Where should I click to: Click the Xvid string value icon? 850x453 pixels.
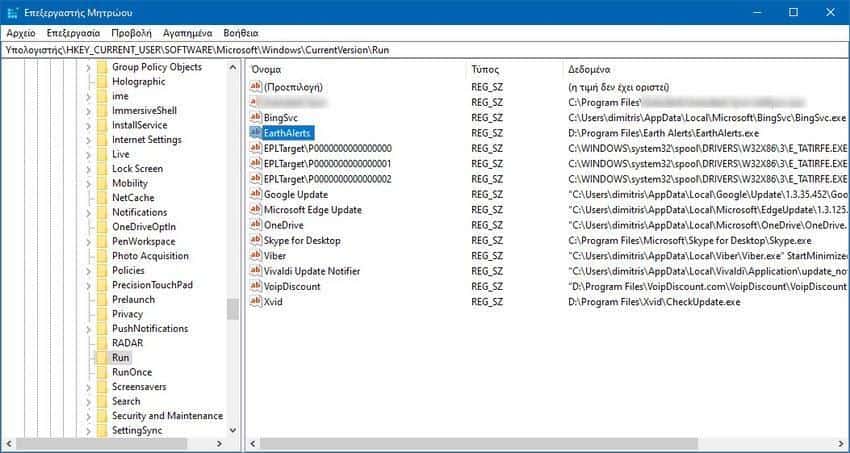point(255,302)
